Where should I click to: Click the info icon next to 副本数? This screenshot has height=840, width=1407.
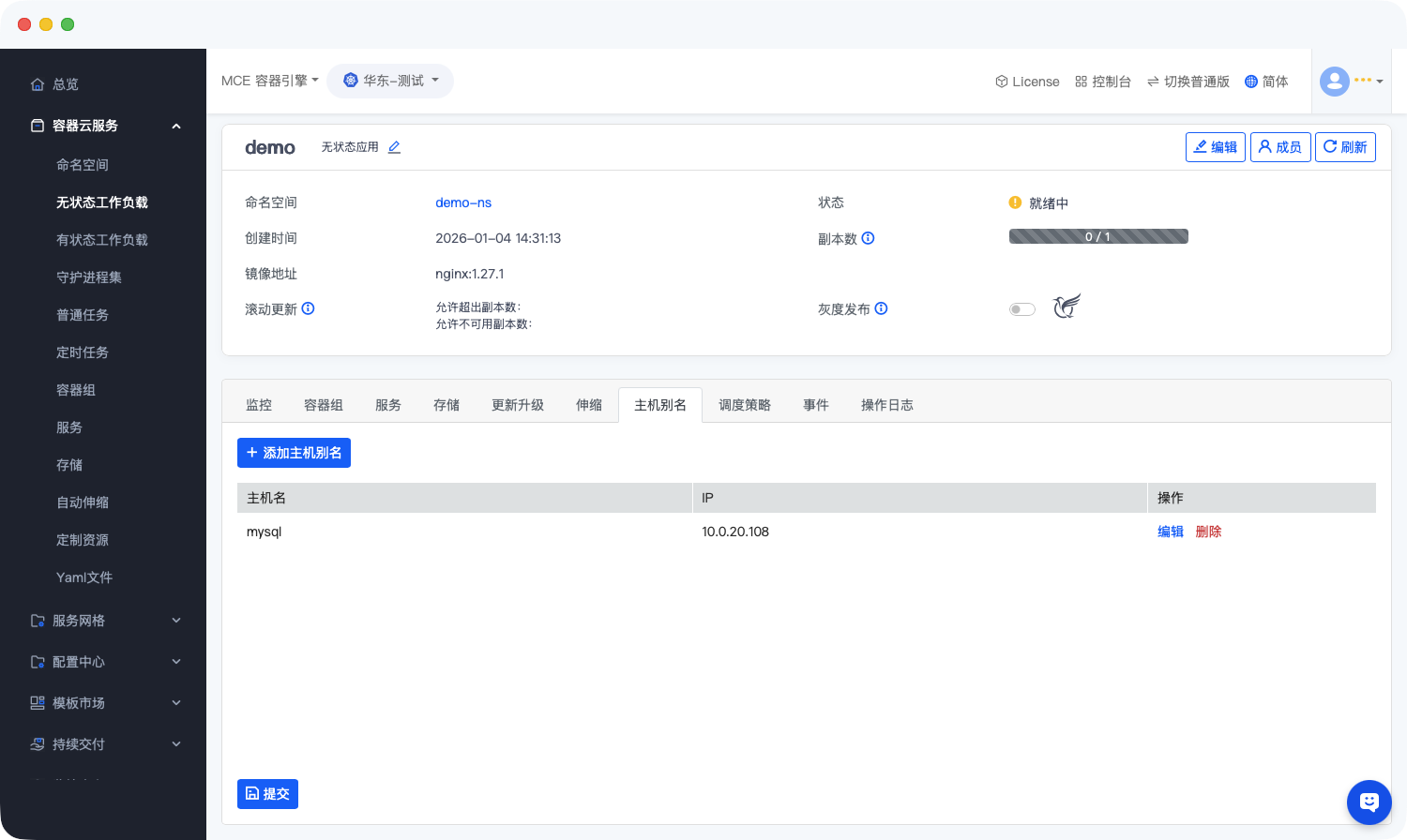(x=868, y=238)
